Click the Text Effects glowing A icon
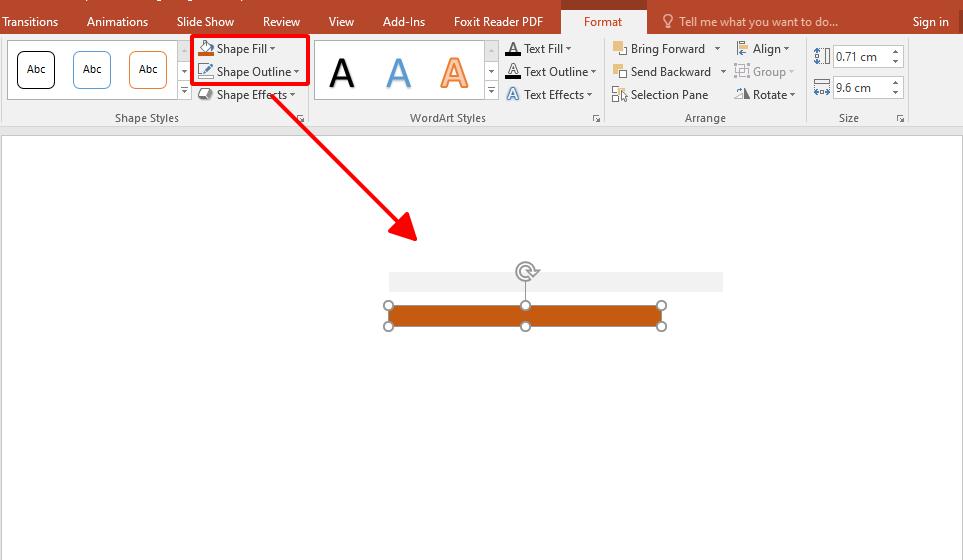Image resolution: width=963 pixels, height=560 pixels. 513,94
